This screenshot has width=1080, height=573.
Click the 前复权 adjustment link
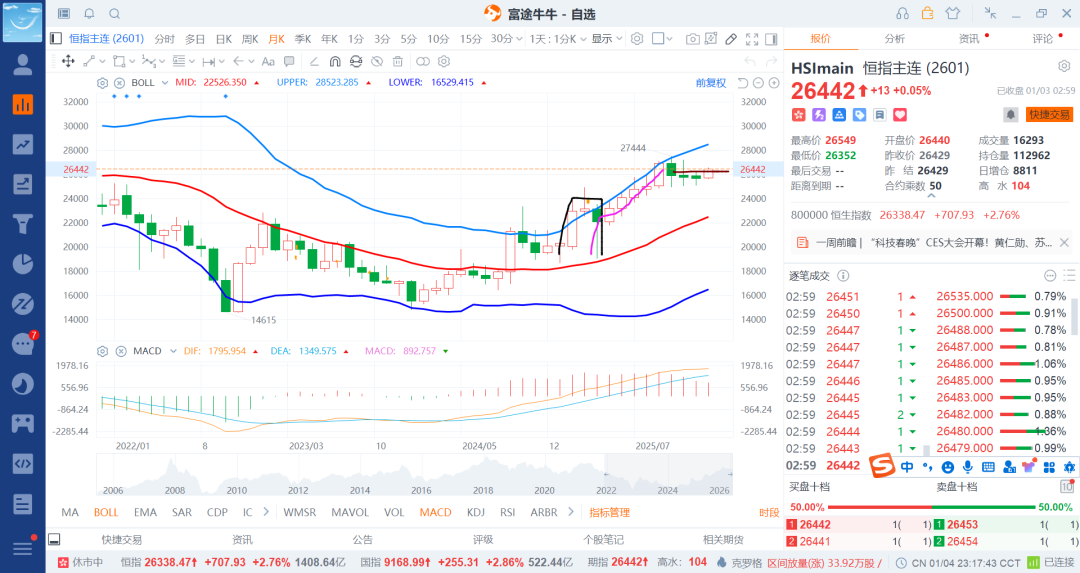coord(711,83)
